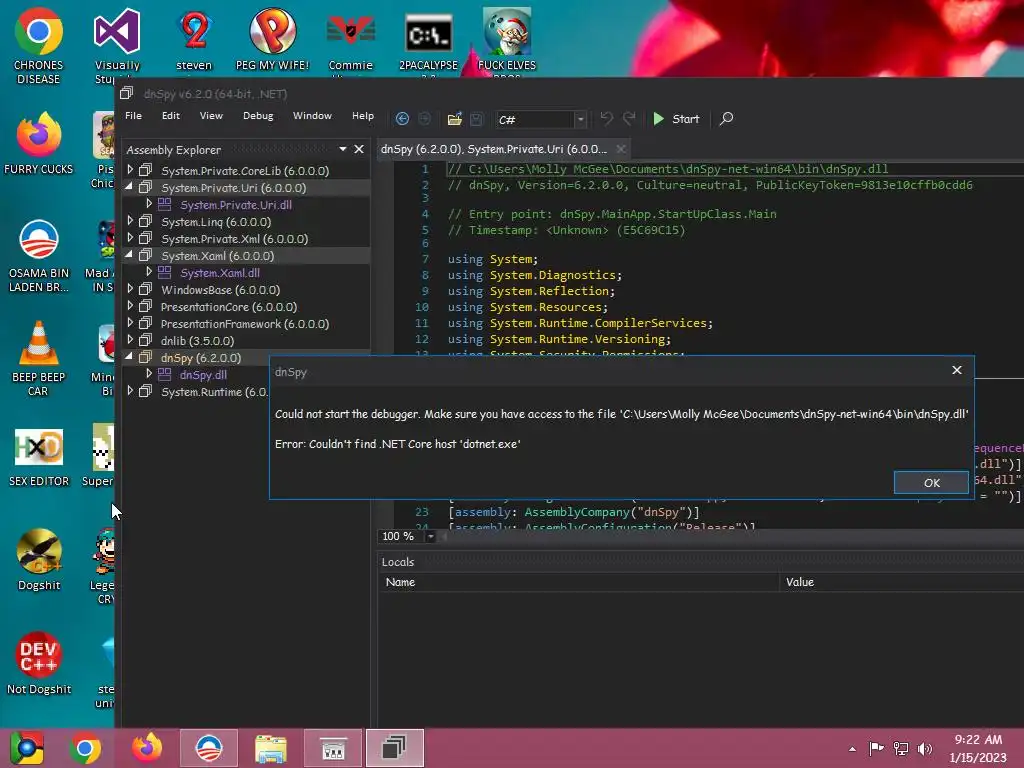The image size is (1024, 768).
Task: Click the Value column header in Locals
Action: [x=800, y=582]
